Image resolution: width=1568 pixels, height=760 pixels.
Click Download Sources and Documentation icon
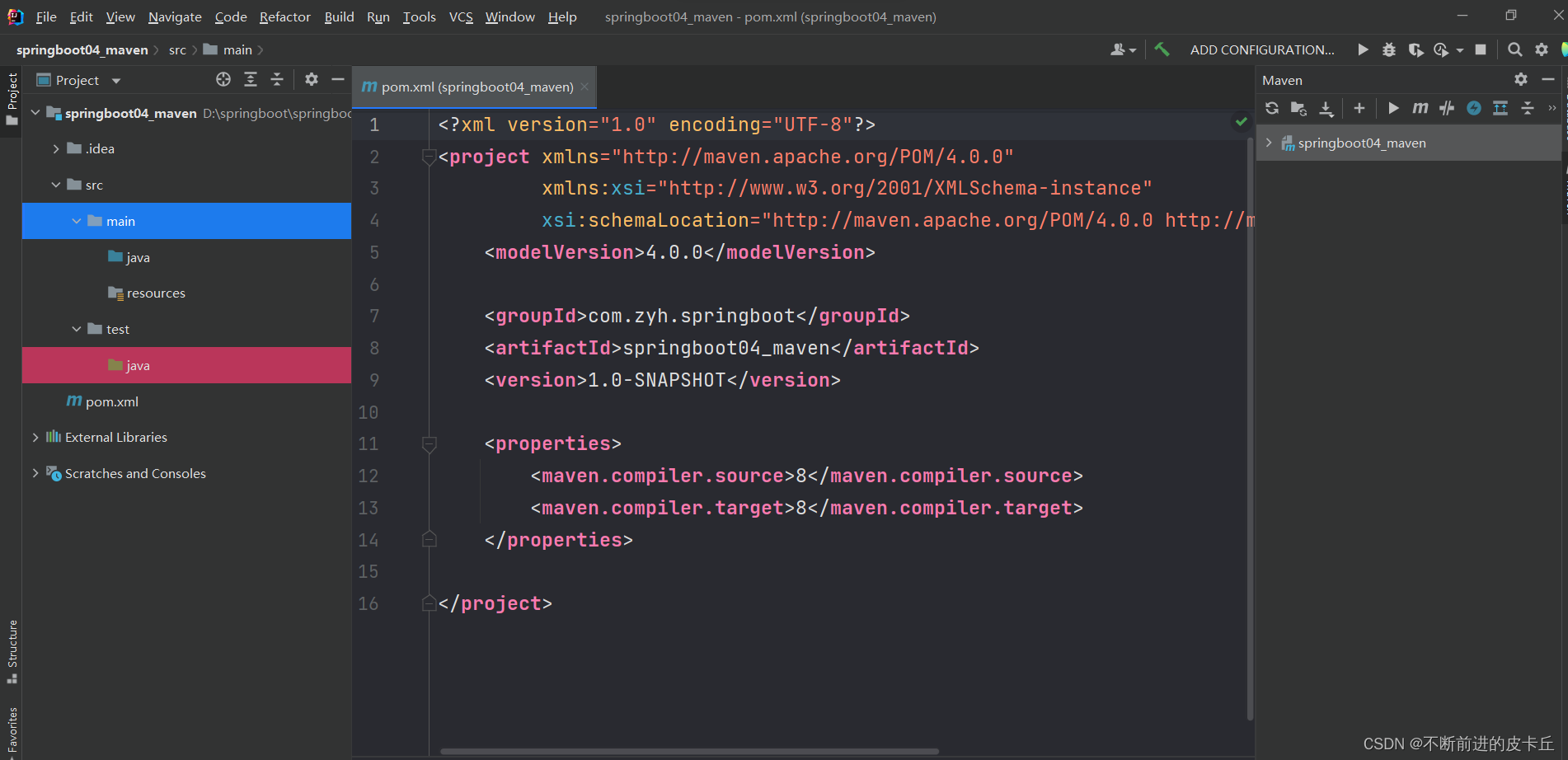1326,108
